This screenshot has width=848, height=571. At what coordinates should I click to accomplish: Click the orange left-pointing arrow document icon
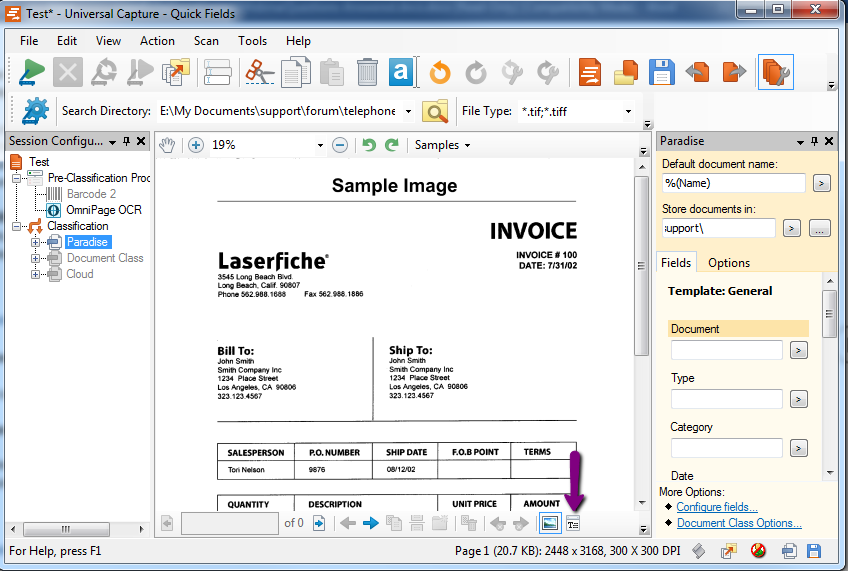pyautogui.click(x=697, y=72)
